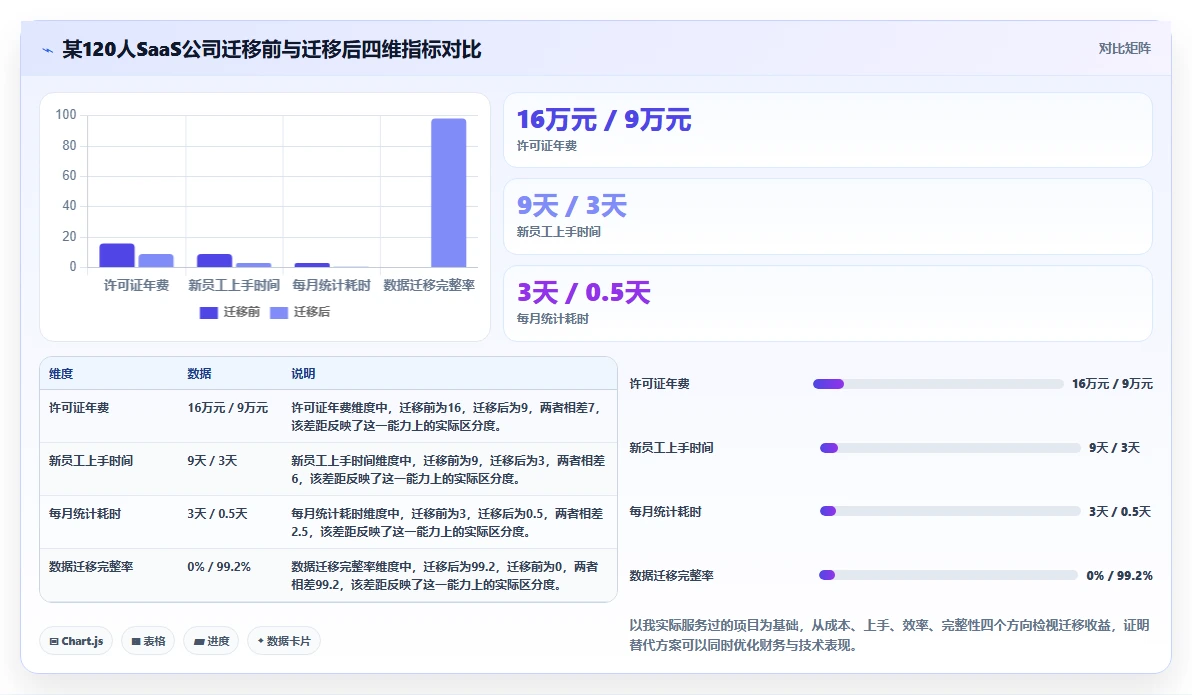Click the Chart.js tag chip
Viewport: 1192px width, 695px height.
[76, 641]
